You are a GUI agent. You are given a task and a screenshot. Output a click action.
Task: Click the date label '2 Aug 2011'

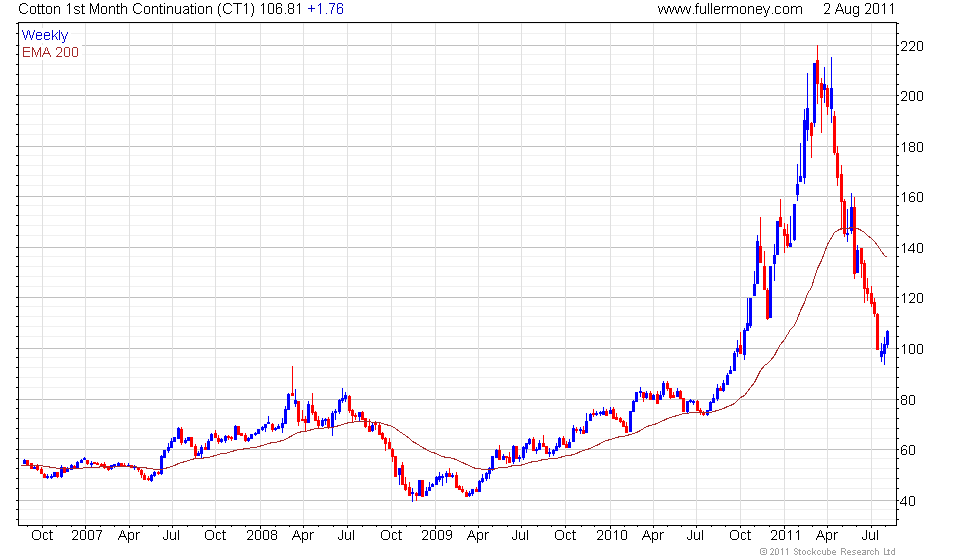[859, 9]
